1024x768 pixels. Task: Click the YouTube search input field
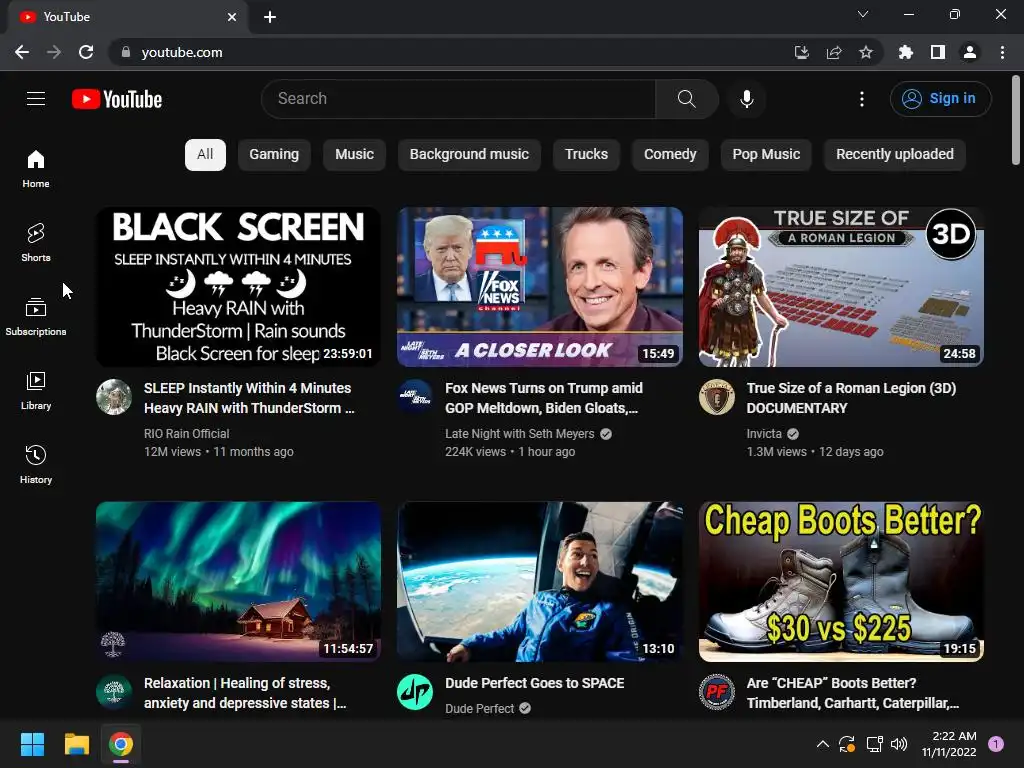(458, 99)
